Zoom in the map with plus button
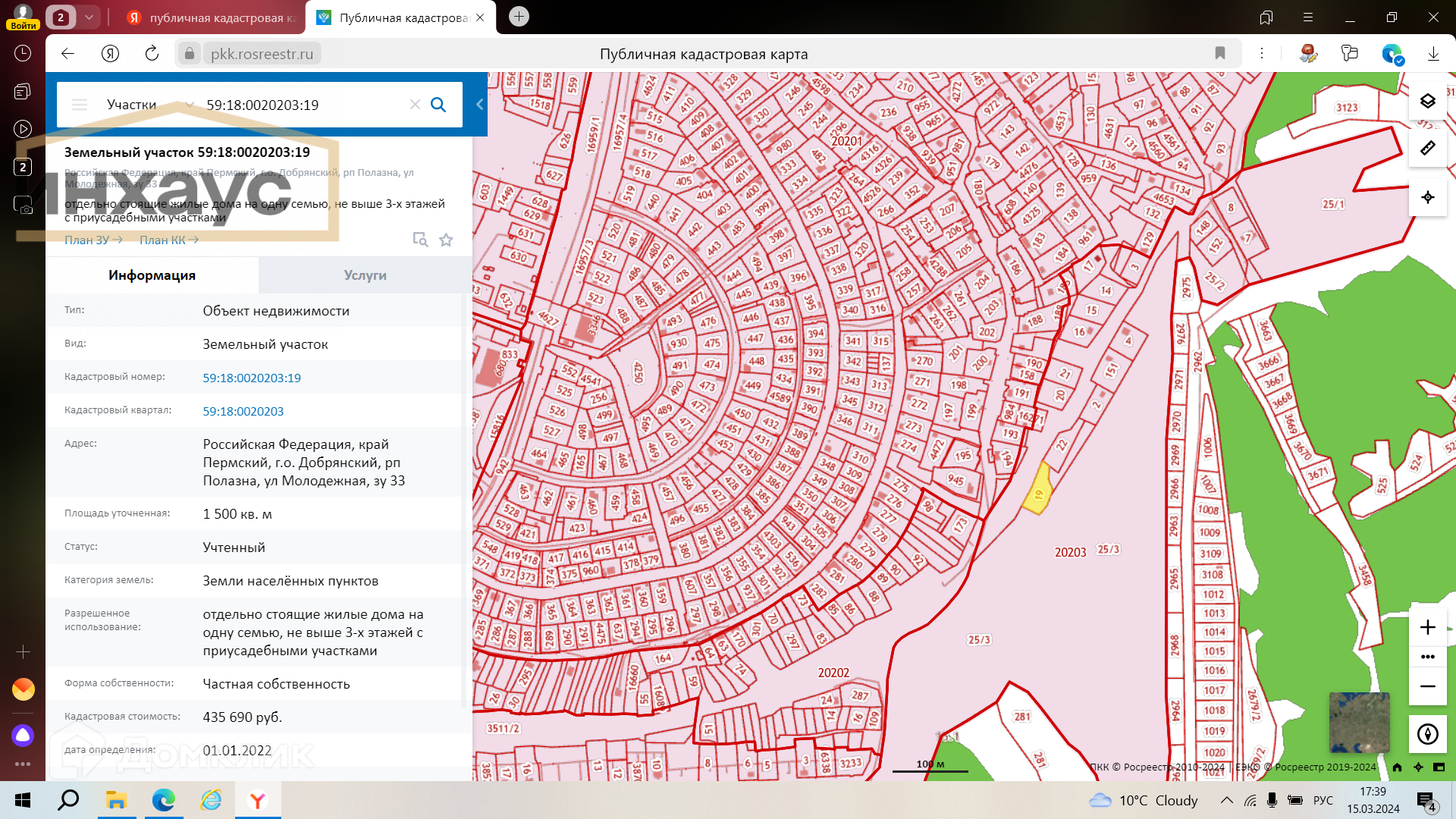The image size is (1456, 819). 1427,627
